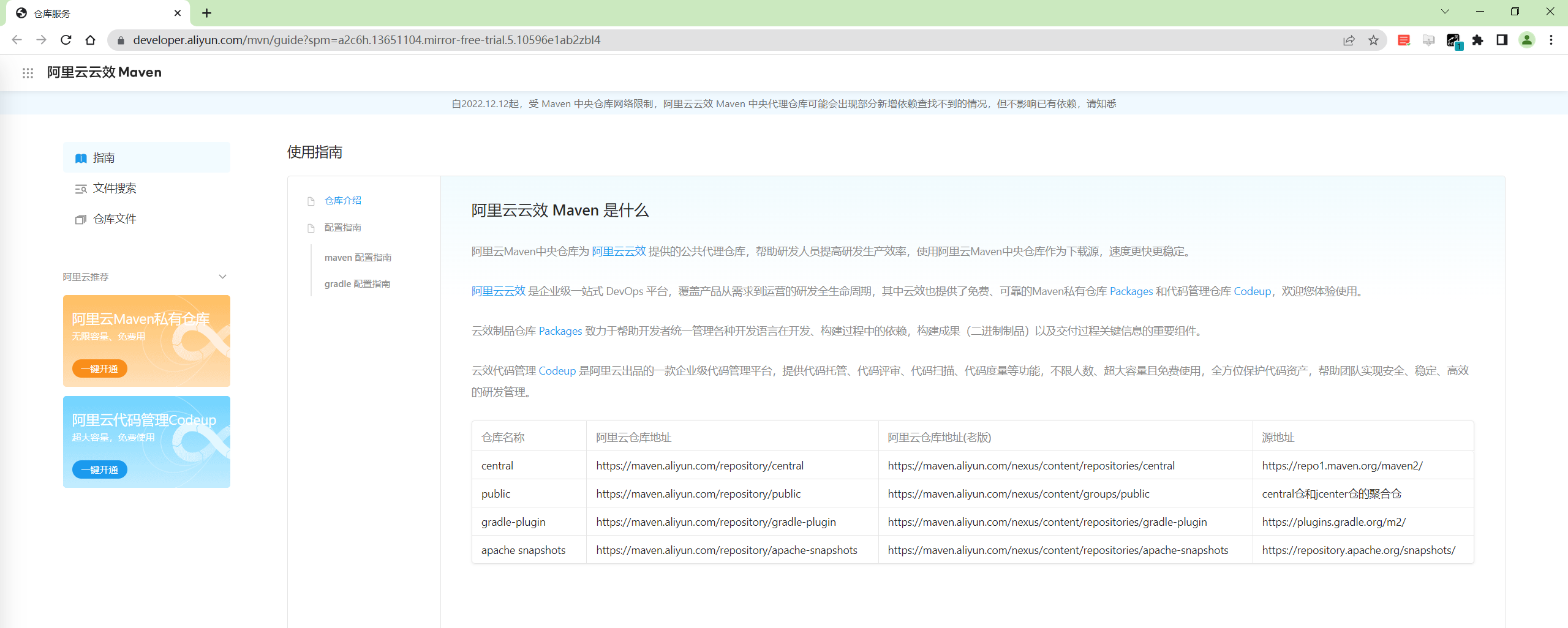View site security lock info

coord(121,40)
